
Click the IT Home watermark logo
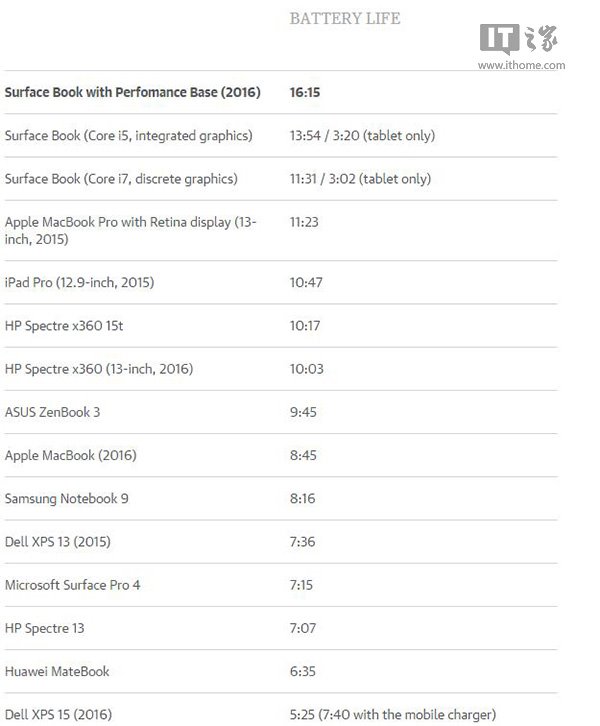[x=519, y=38]
